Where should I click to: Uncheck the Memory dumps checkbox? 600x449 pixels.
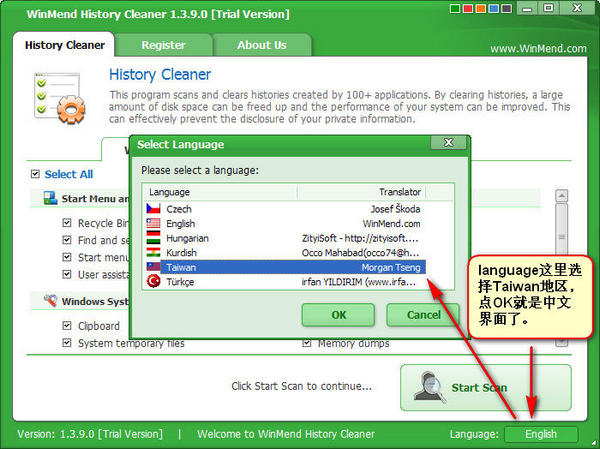pyautogui.click(x=307, y=343)
